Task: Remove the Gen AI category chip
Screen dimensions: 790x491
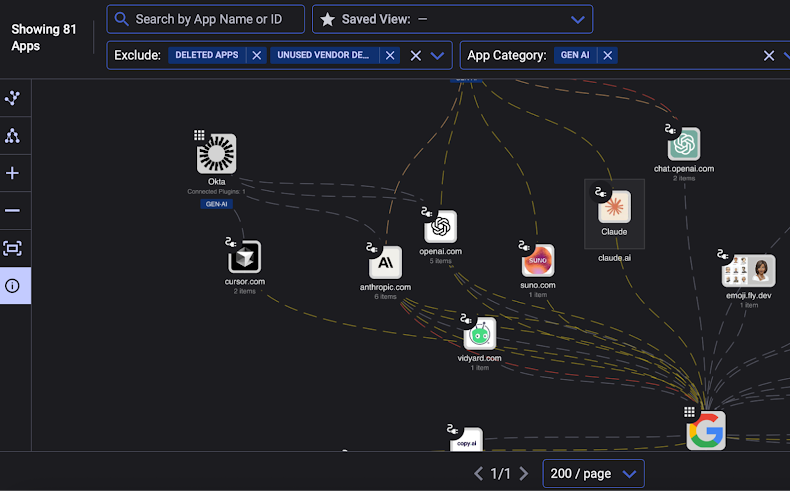Action: click(608, 56)
